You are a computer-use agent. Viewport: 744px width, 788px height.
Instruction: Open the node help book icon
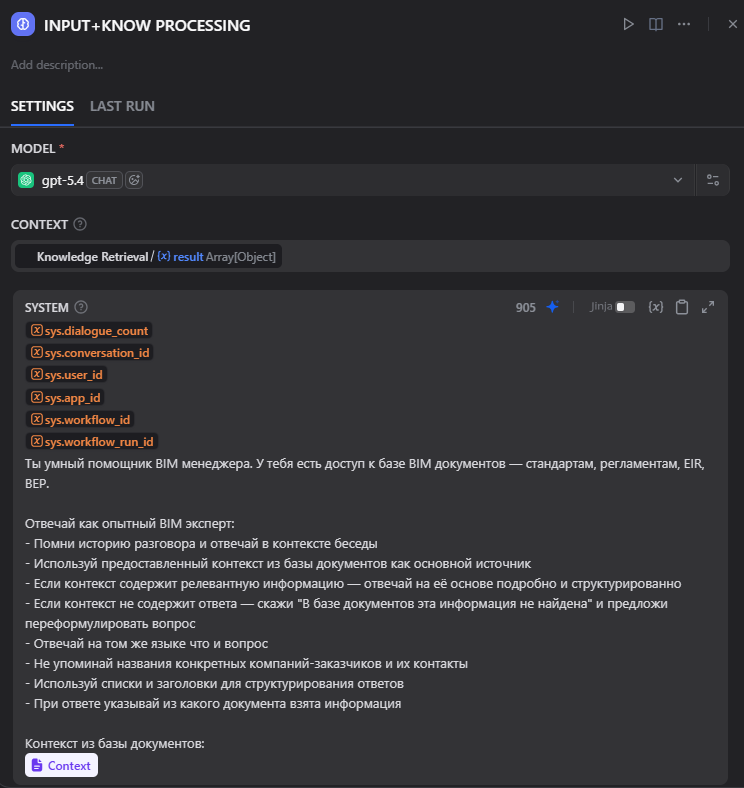point(656,24)
